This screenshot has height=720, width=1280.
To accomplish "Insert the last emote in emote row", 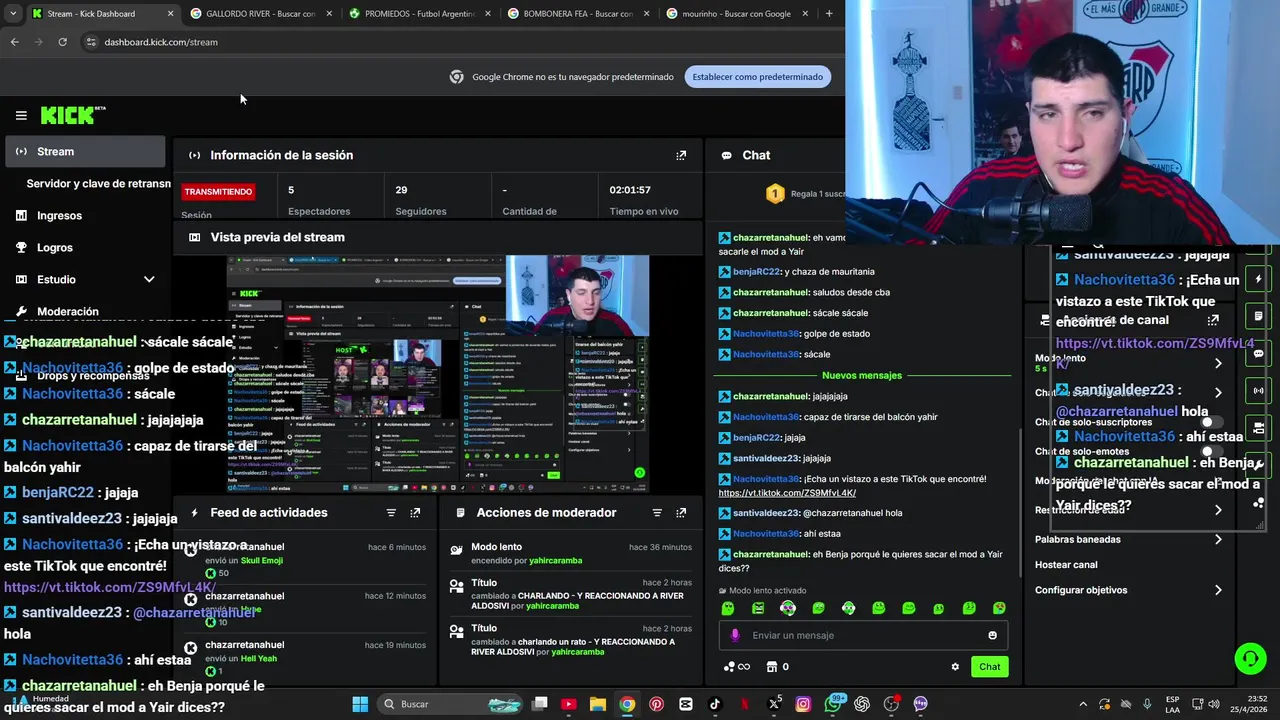I will (x=999, y=608).
